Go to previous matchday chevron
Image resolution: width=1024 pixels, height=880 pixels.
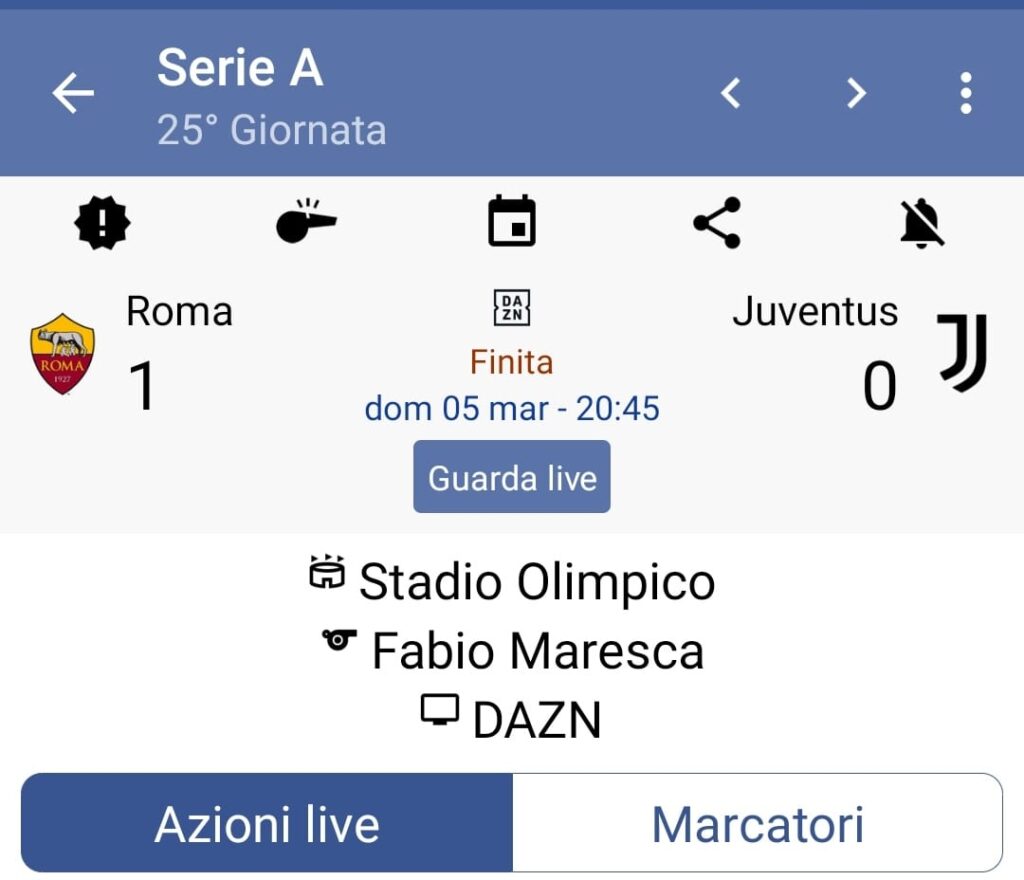click(731, 94)
